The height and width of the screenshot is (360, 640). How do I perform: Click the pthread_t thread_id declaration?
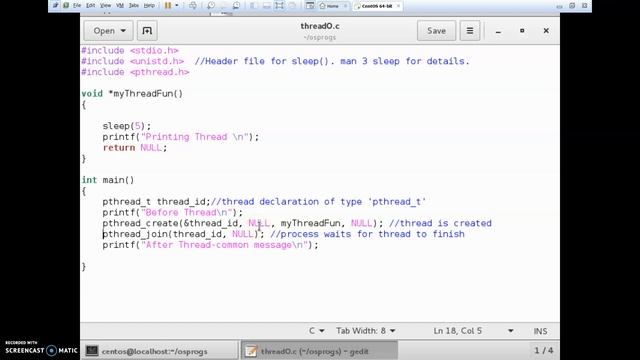156,202
